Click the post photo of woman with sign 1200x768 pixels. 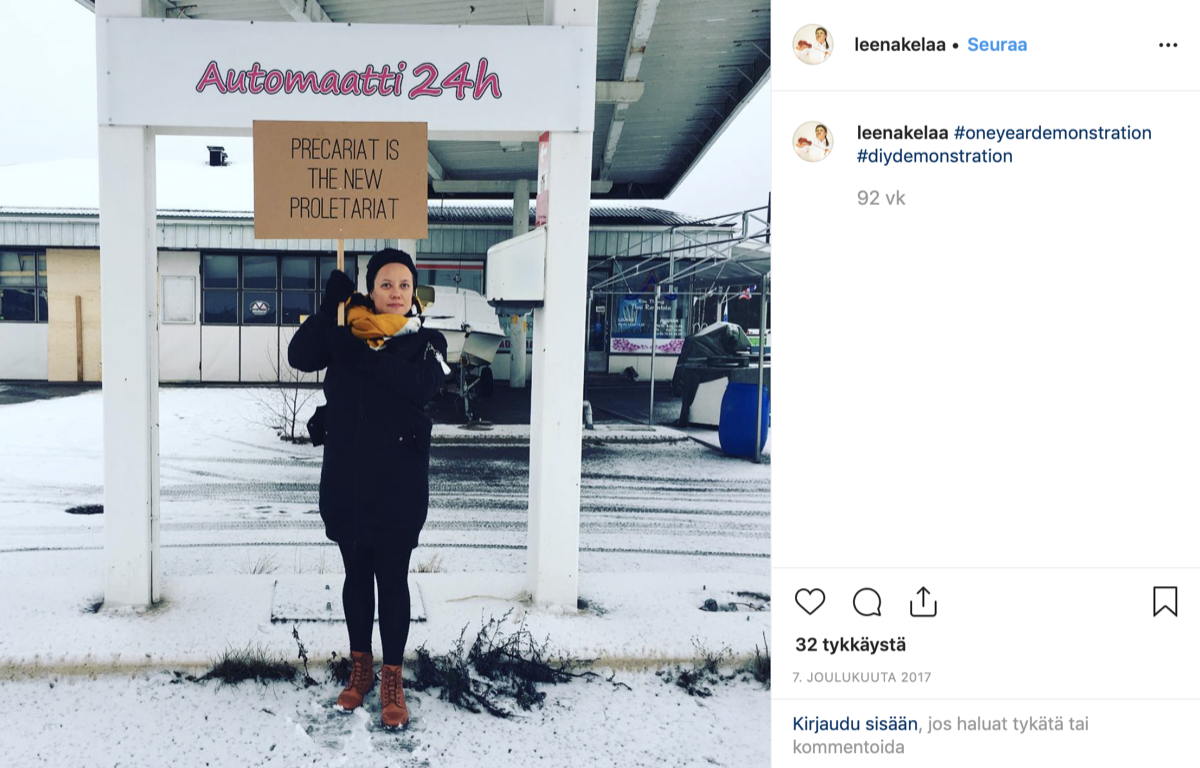[385, 384]
